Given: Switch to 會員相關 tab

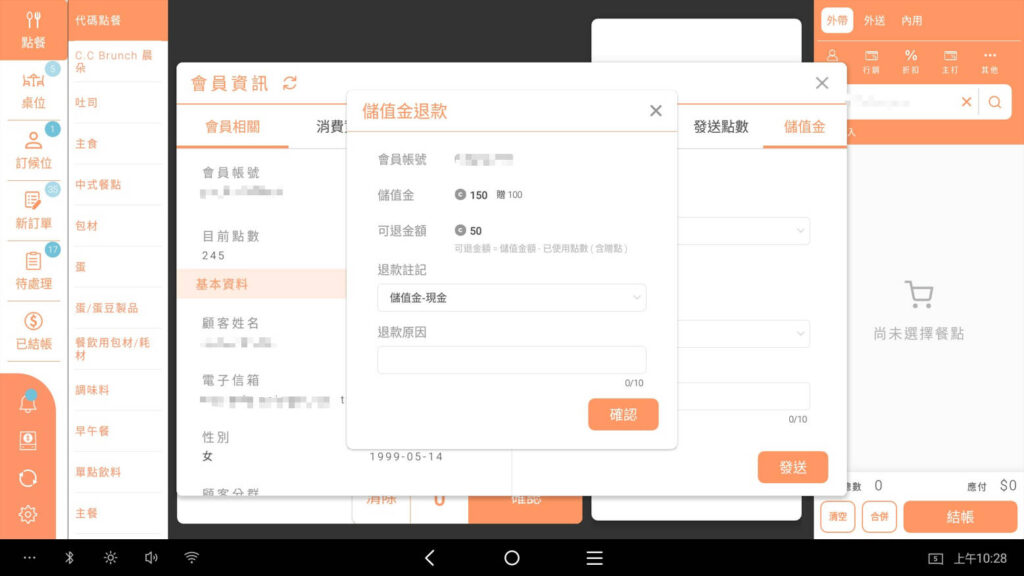Looking at the screenshot, I should 232,127.
